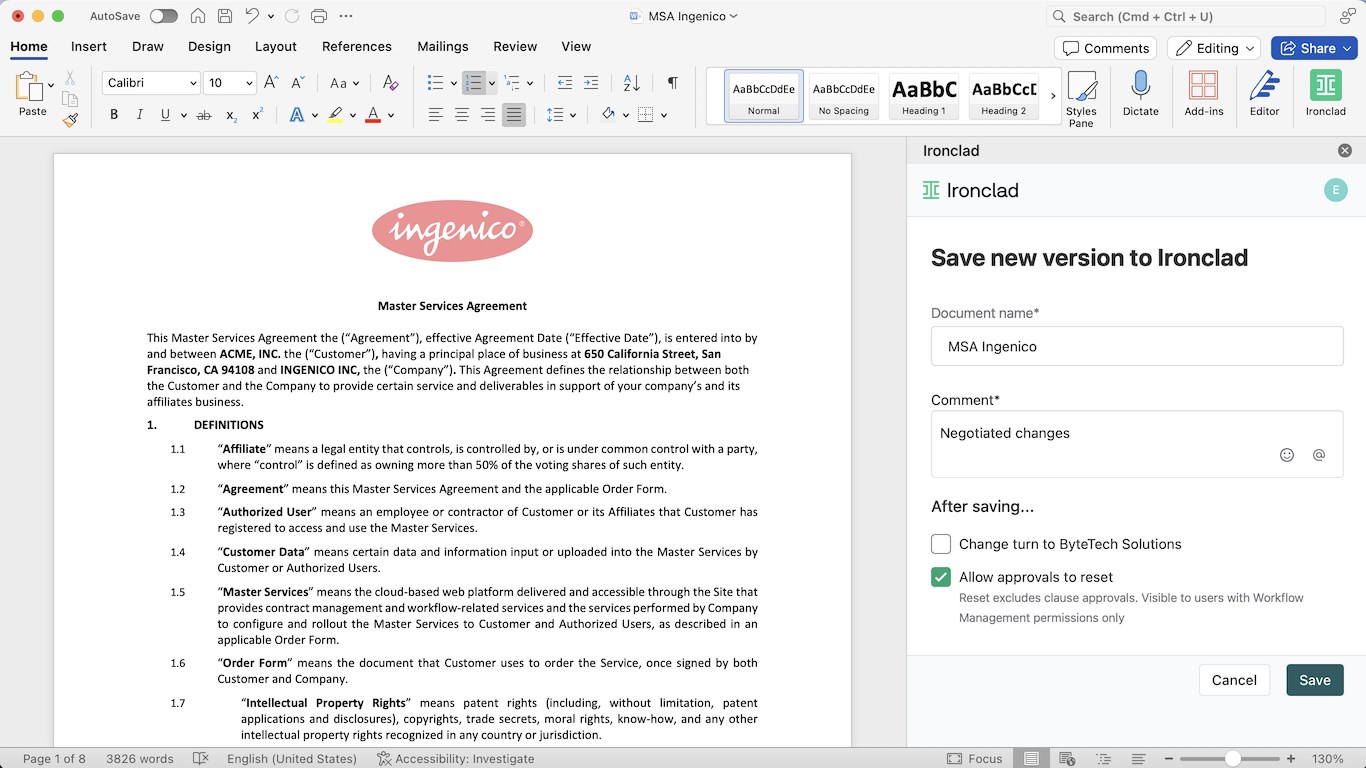Open the Change Case dropdown
Image resolution: width=1366 pixels, height=768 pixels.
click(345, 83)
